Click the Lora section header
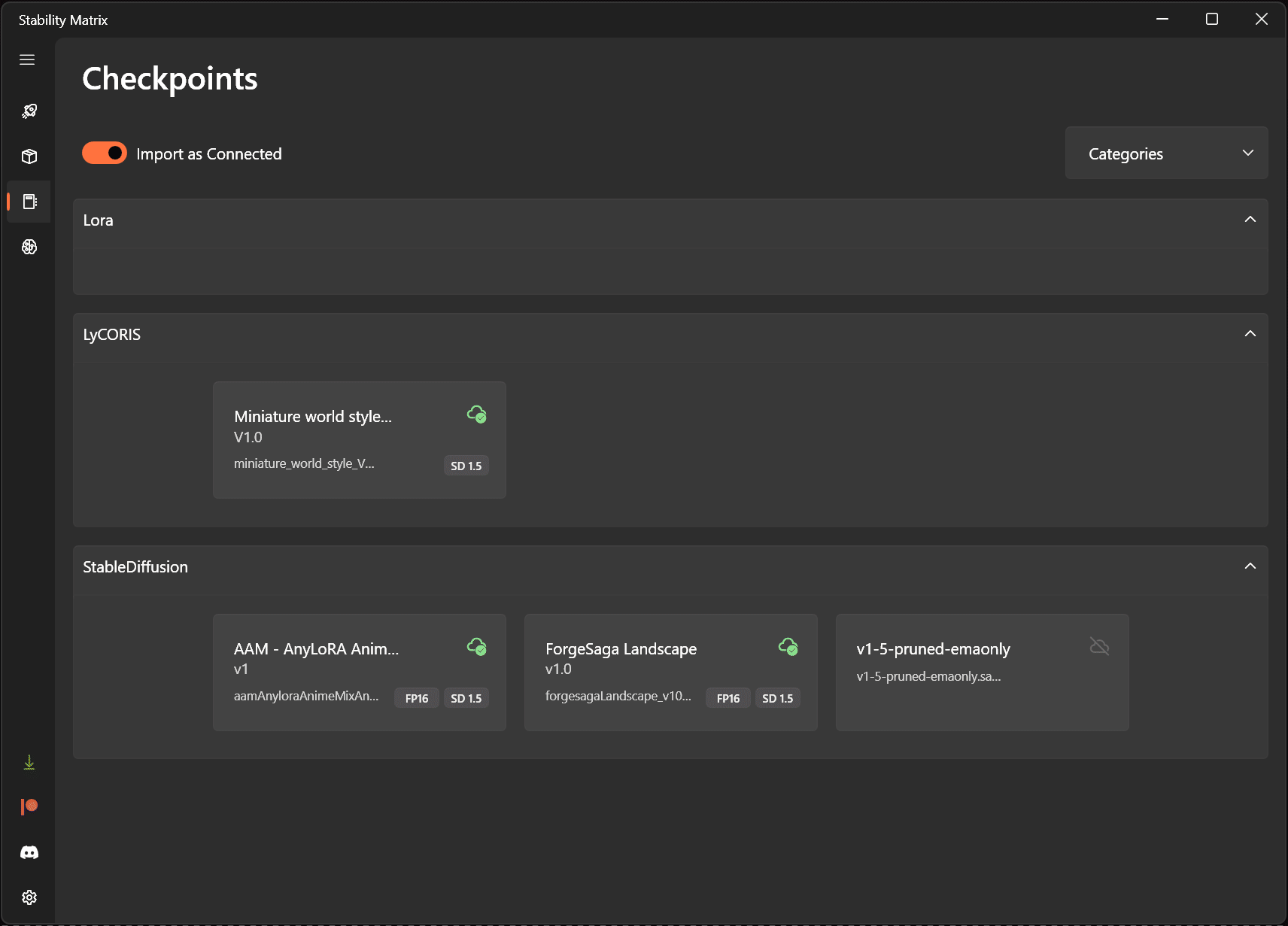1288x926 pixels. [x=98, y=220]
